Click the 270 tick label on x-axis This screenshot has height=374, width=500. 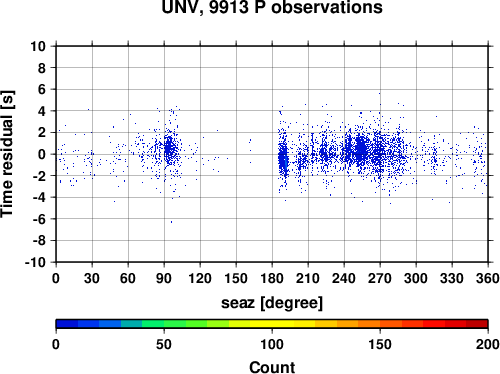point(380,278)
